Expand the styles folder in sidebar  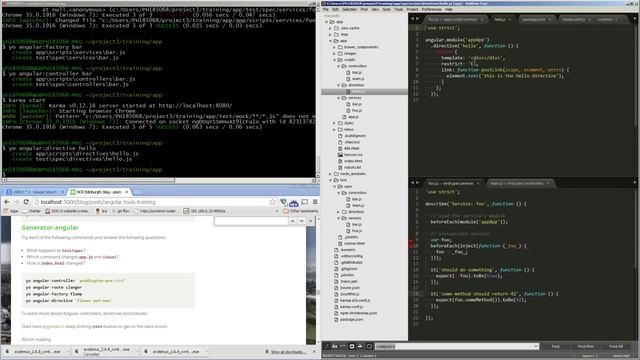[335, 123]
